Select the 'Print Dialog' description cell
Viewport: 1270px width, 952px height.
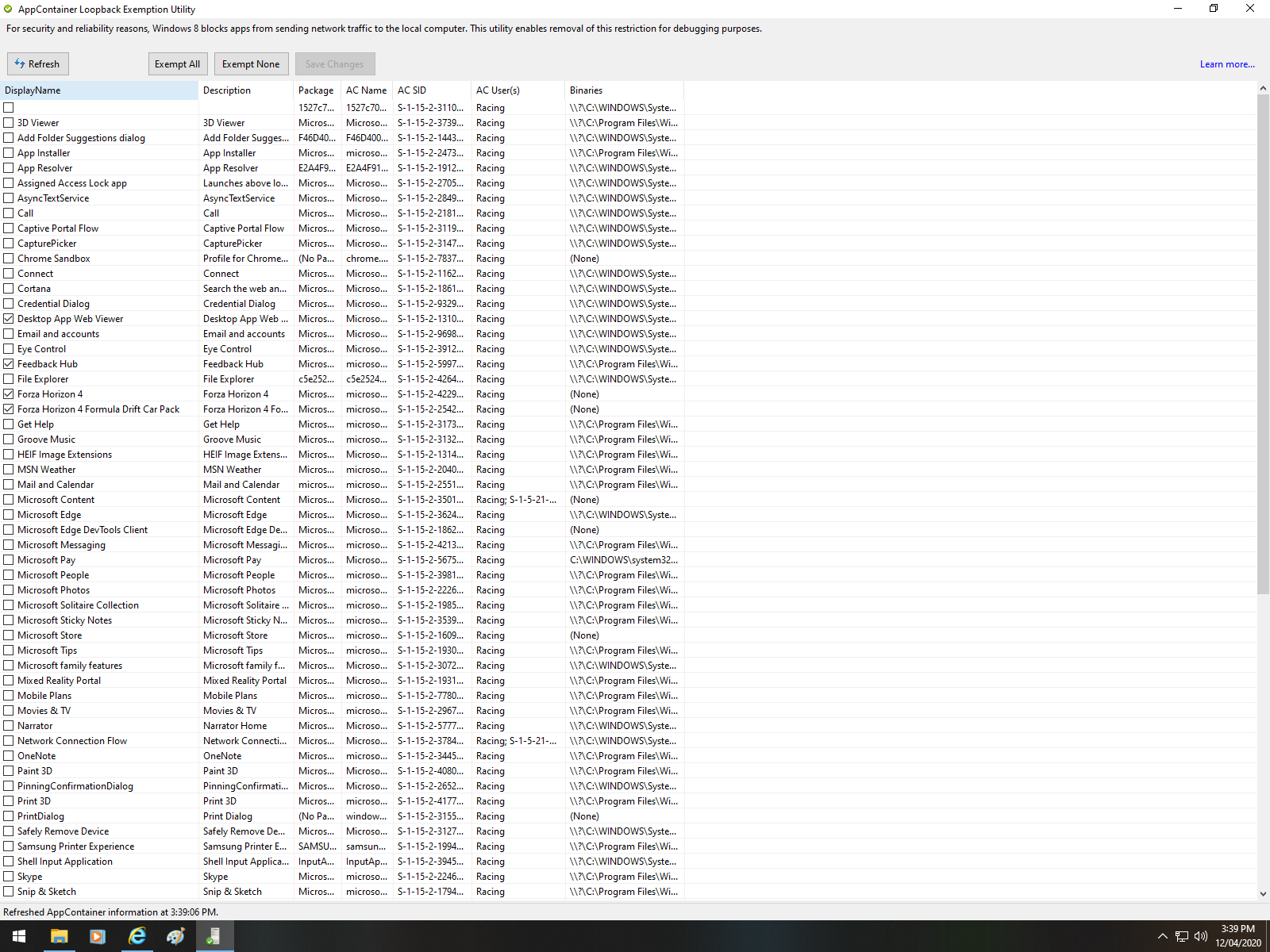[x=228, y=816]
